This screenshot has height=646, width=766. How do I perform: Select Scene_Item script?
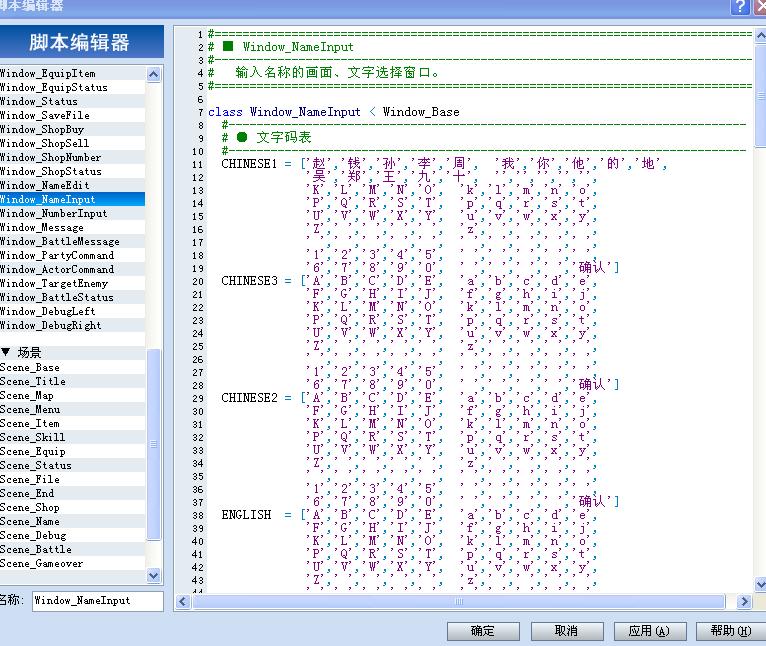(x=72, y=423)
